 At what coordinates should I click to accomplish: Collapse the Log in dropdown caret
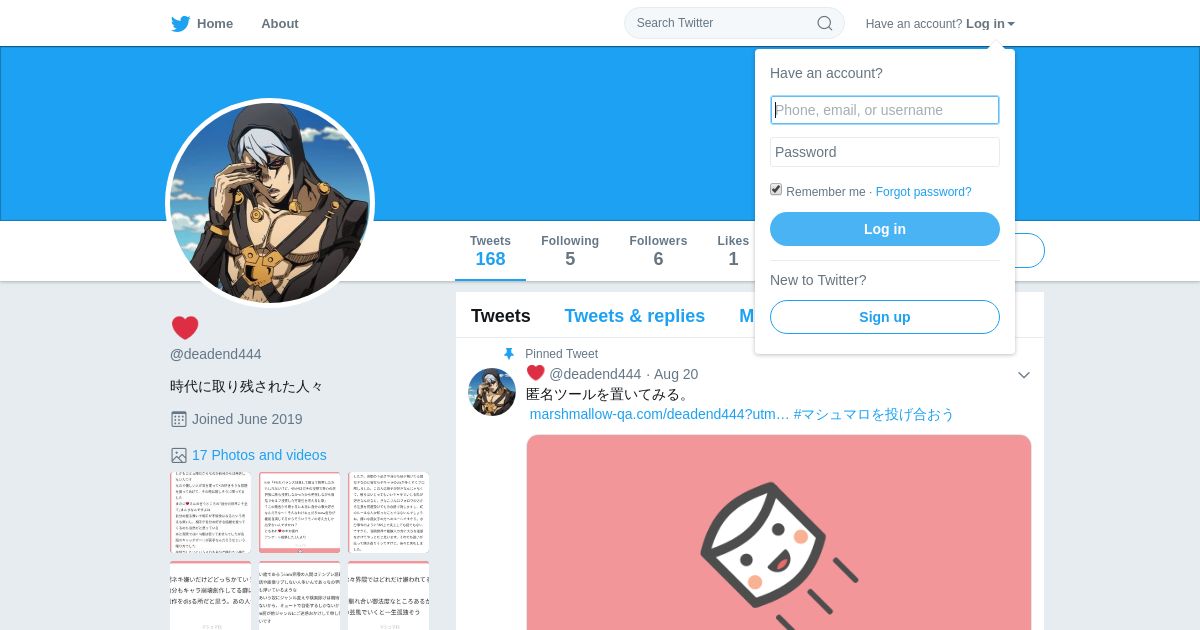coord(1011,24)
